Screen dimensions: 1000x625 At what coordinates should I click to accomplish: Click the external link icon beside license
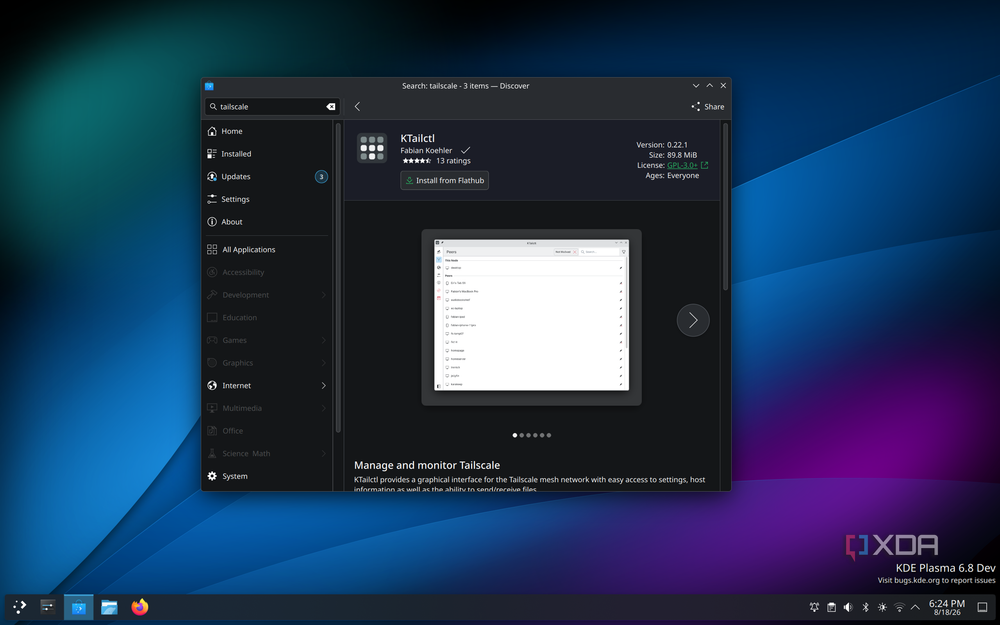[x=705, y=165]
